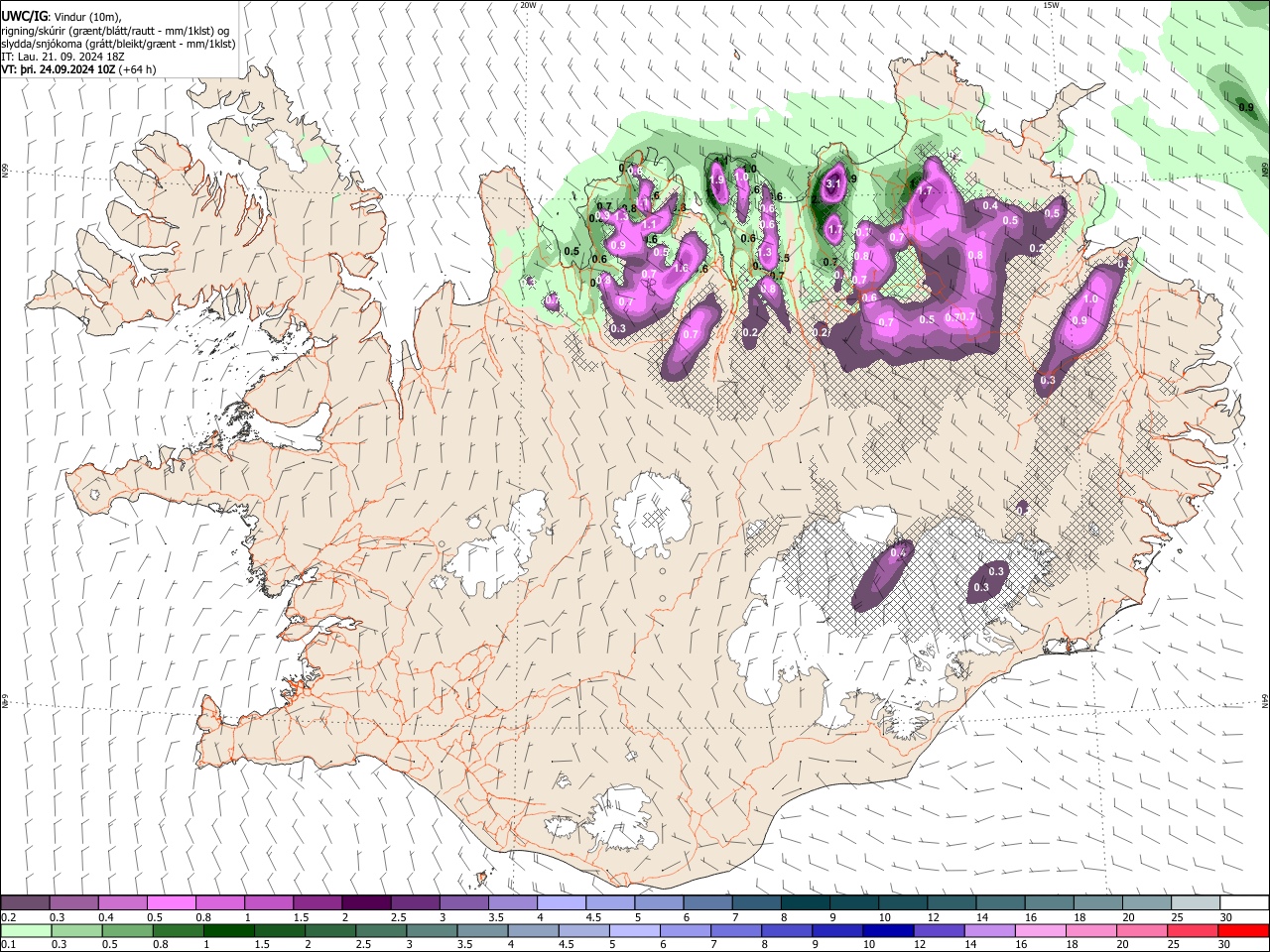Click the (+64 h) forecast offset text
This screenshot has height=952, width=1270.
(137, 69)
